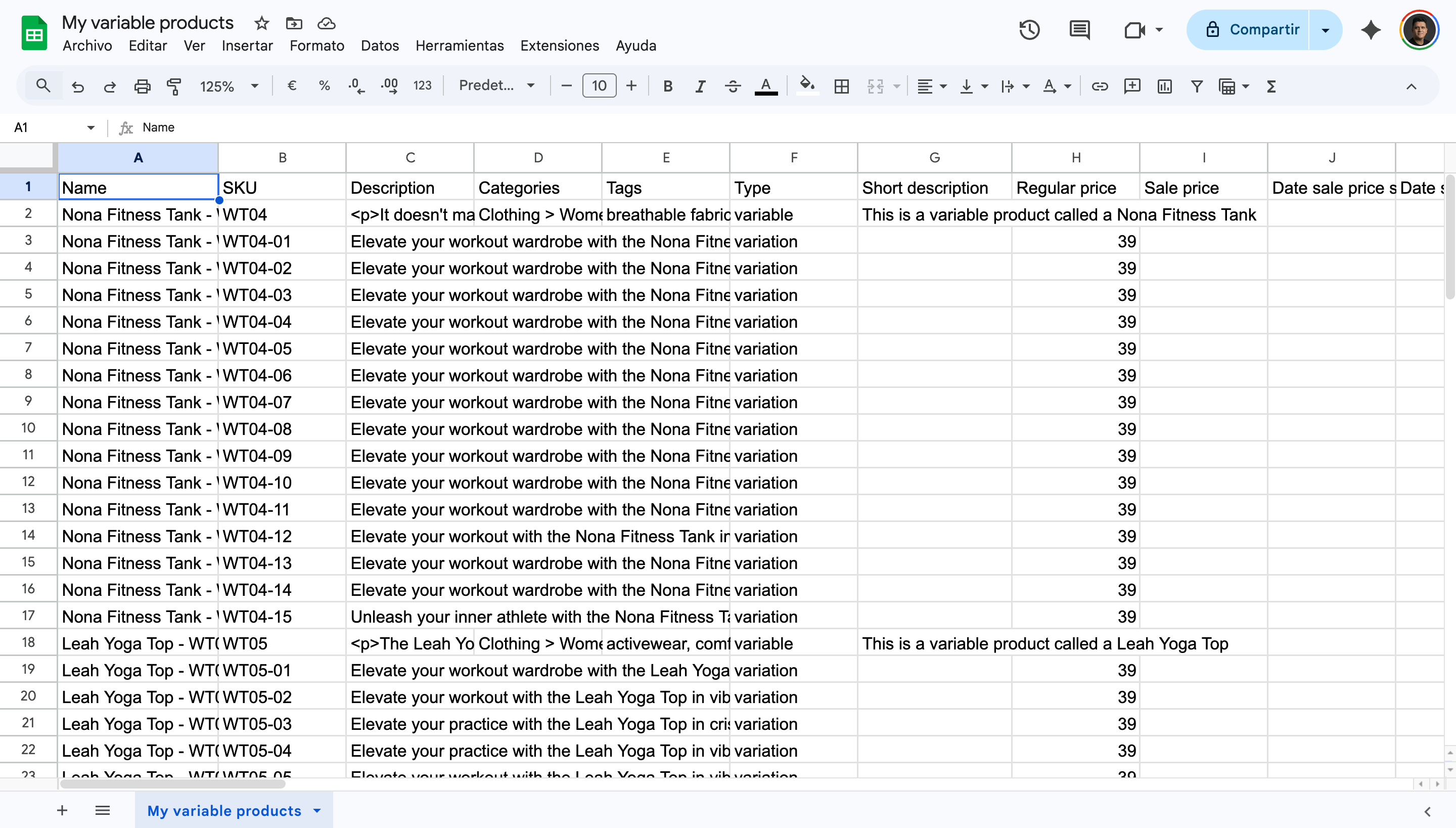Click the functions sigma icon

coord(1271,86)
